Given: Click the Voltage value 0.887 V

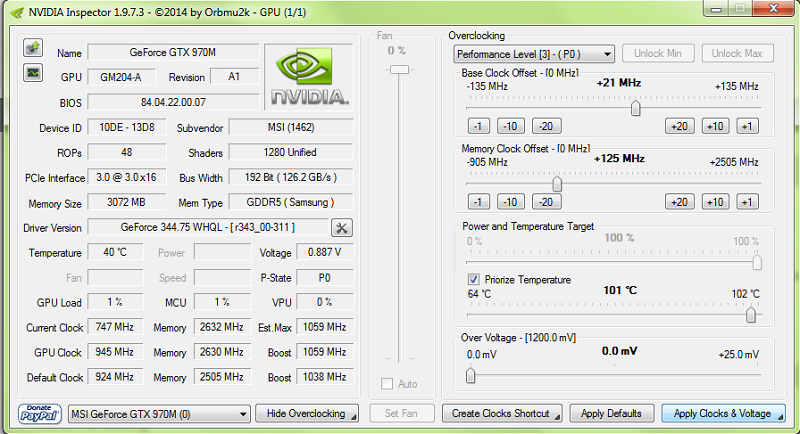Looking at the screenshot, I should pyautogui.click(x=324, y=252).
